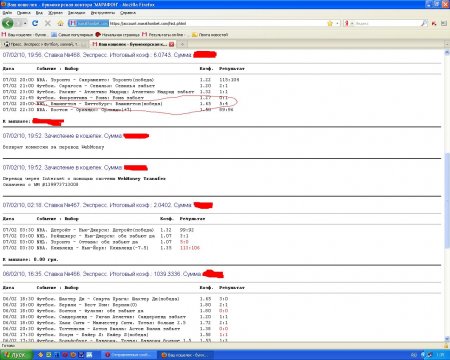Open the Tools (Инструменты) menu

pyautogui.click(x=103, y=13)
